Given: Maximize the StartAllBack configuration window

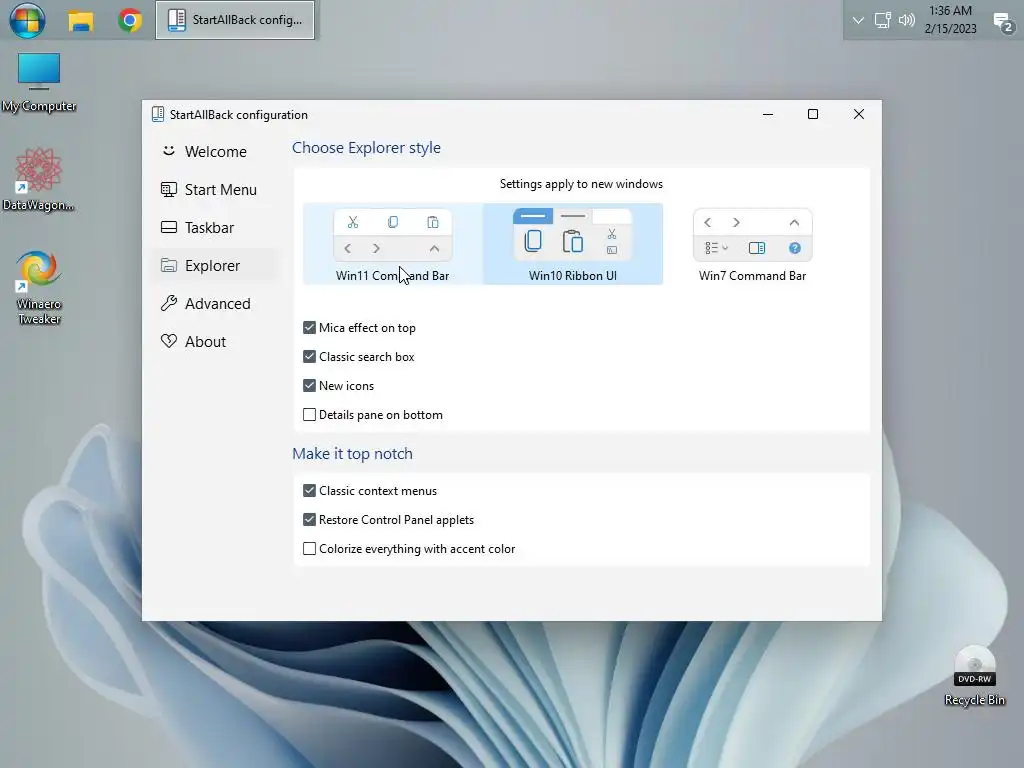Looking at the screenshot, I should click(813, 114).
